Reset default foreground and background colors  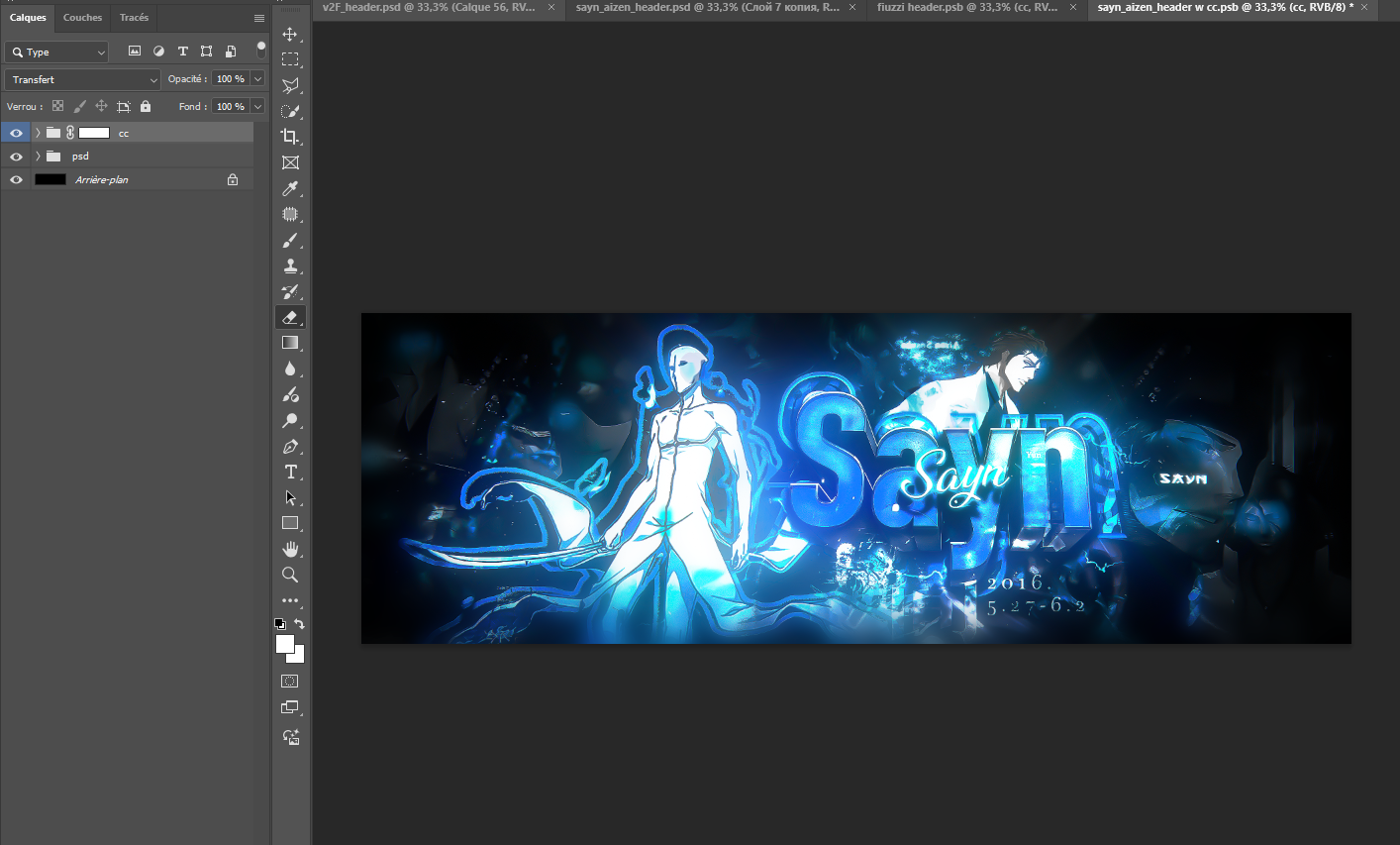point(280,624)
